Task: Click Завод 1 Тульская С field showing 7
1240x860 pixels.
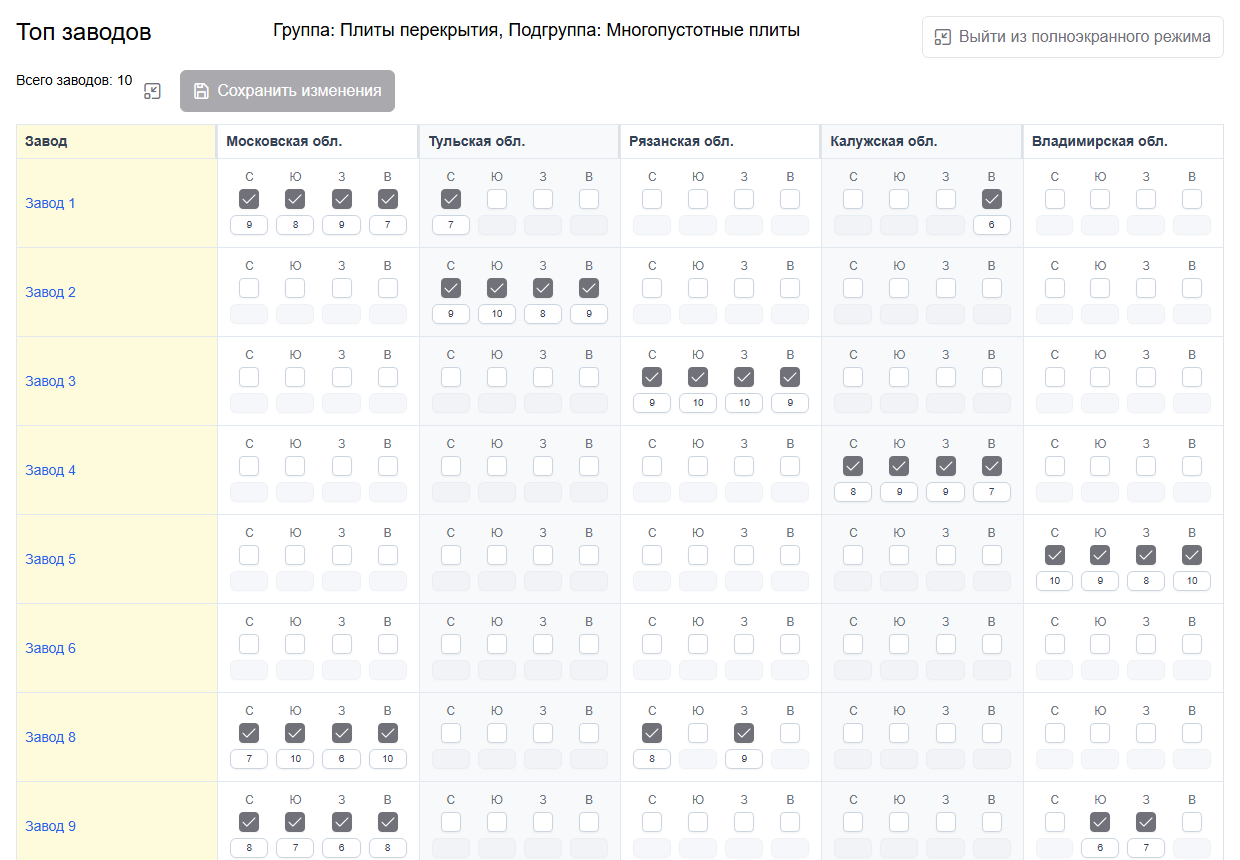Action: click(451, 225)
